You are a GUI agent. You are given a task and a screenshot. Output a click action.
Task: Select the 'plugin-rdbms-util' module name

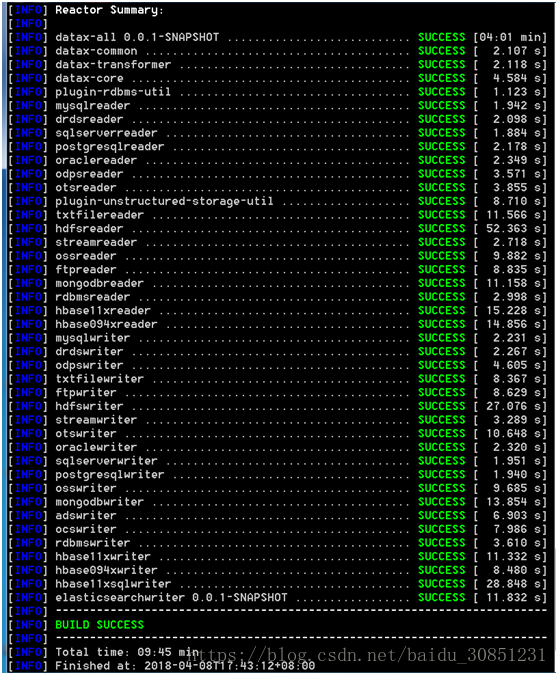(x=113, y=92)
